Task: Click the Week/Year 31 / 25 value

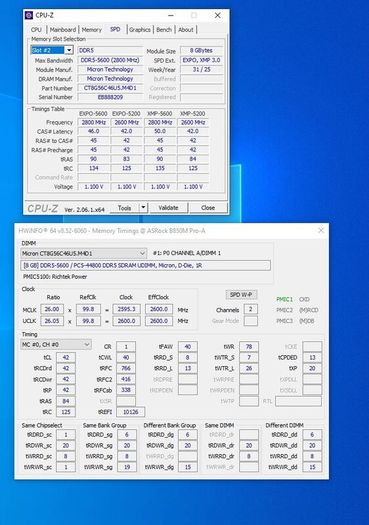Action: point(201,70)
